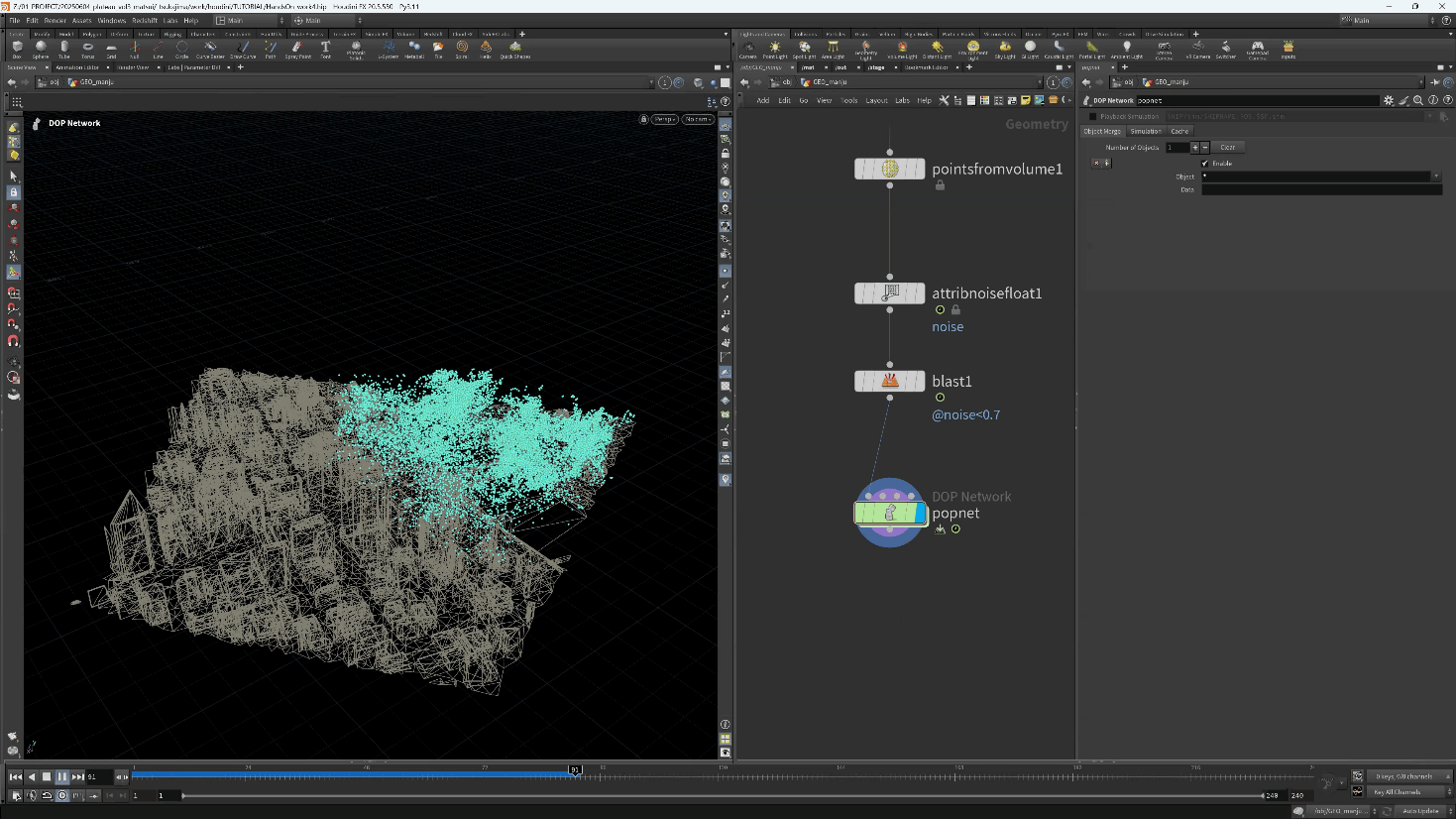Open the Redshift menu
The image size is (1456, 819).
pos(145,20)
